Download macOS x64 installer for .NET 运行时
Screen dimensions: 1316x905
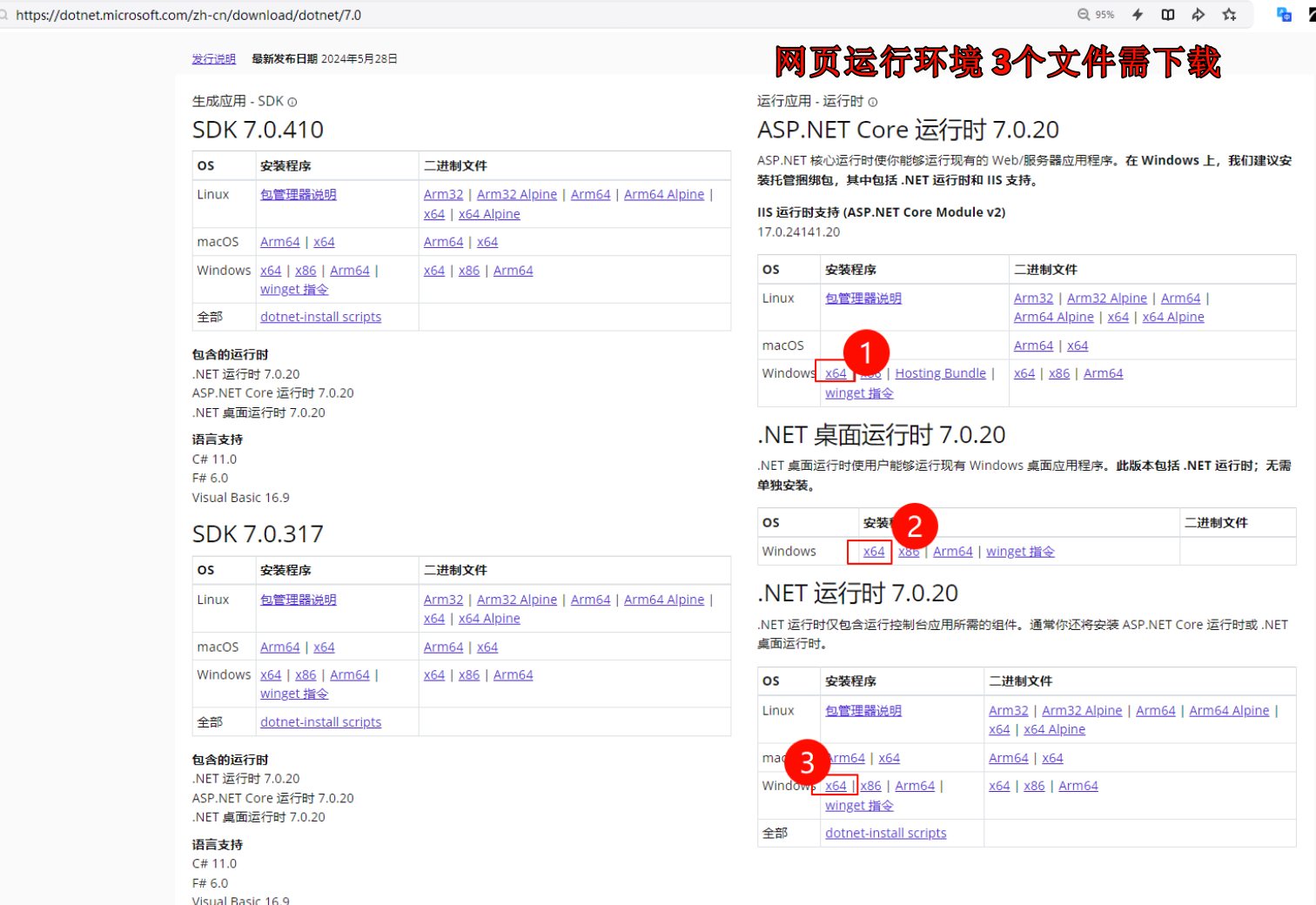click(890, 759)
